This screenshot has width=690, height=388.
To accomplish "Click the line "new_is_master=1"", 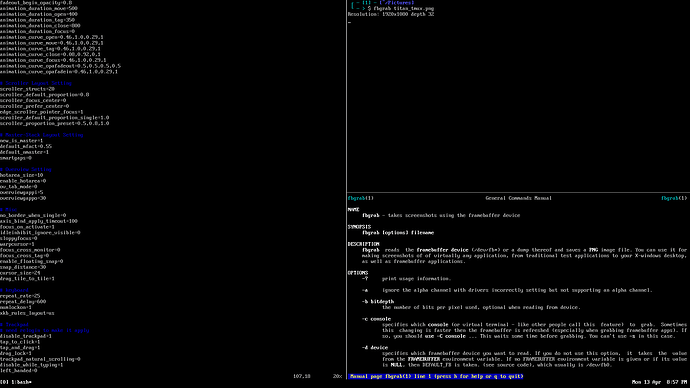I will [22, 141].
